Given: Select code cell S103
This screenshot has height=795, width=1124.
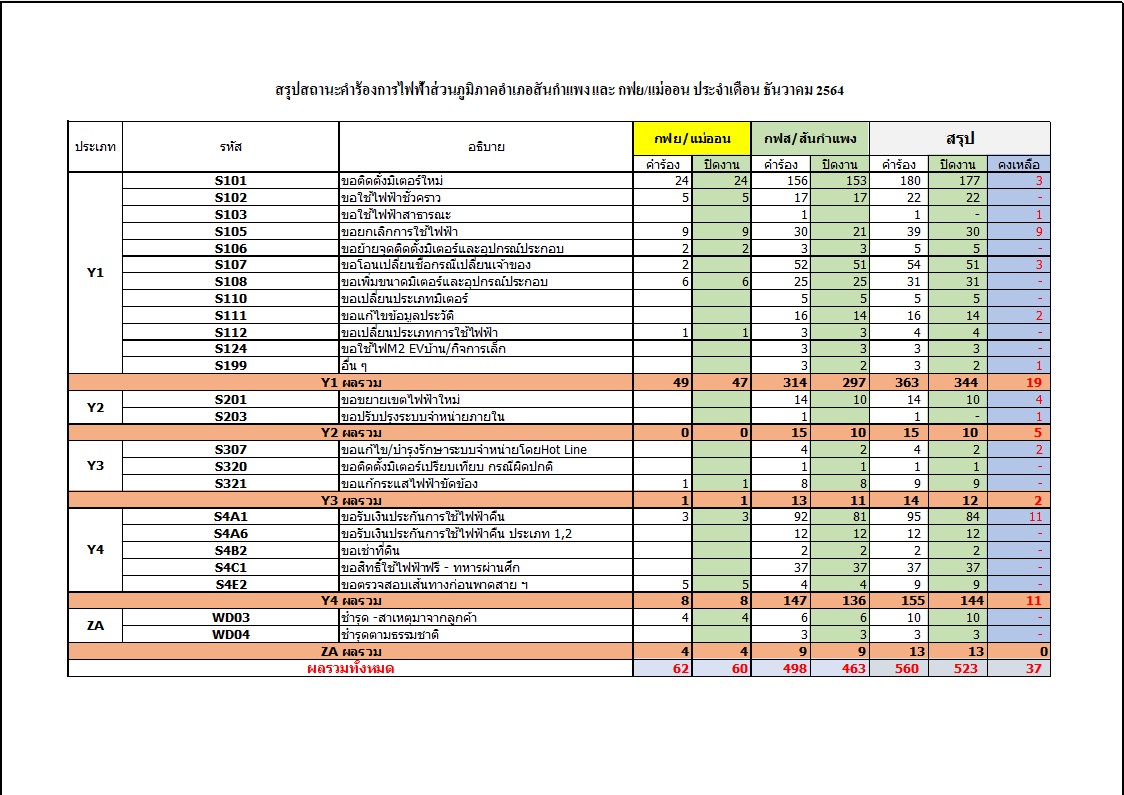Looking at the screenshot, I should pos(231,214).
